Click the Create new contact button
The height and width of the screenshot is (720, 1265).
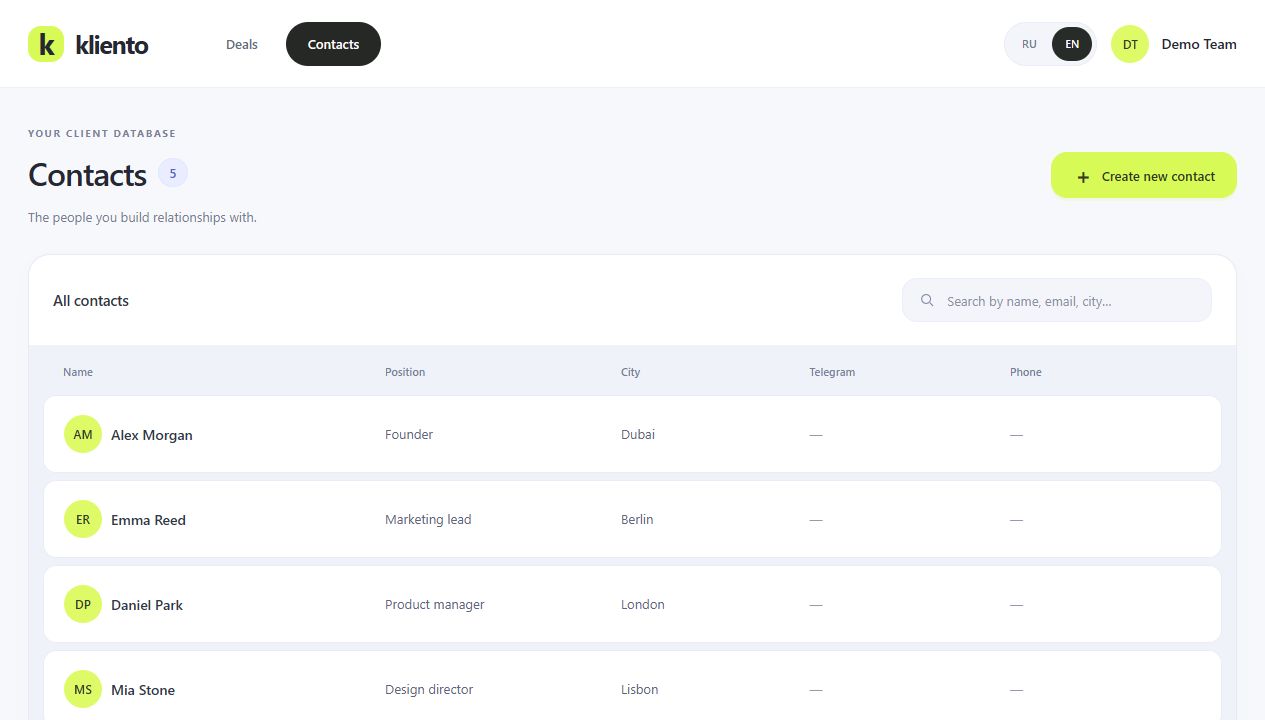[1144, 175]
